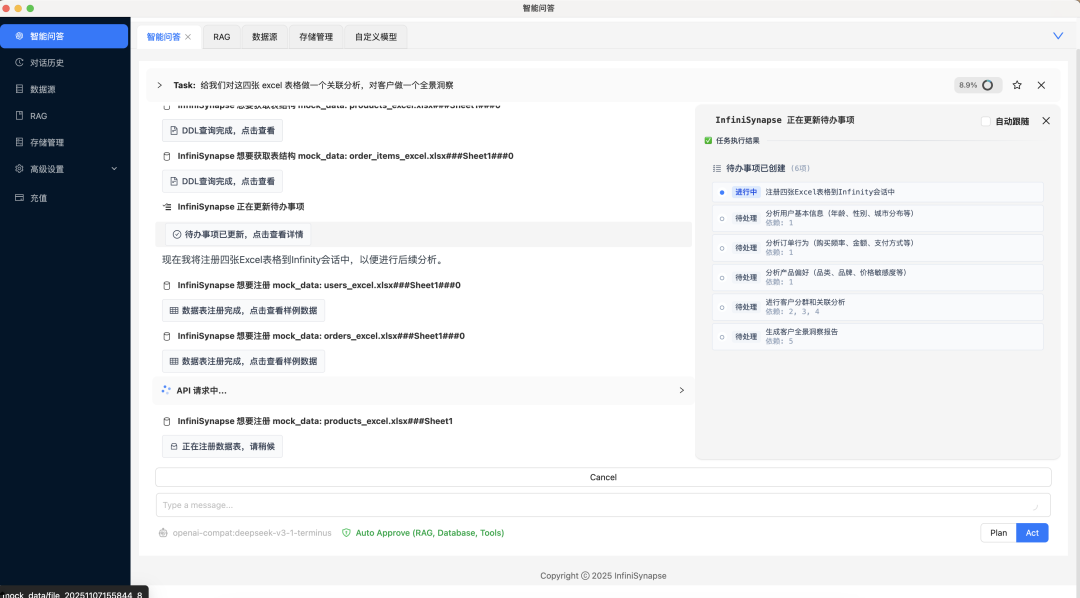Click the 数据源 sidebar icon
Viewport: 1080px width, 598px height.
tap(19, 88)
